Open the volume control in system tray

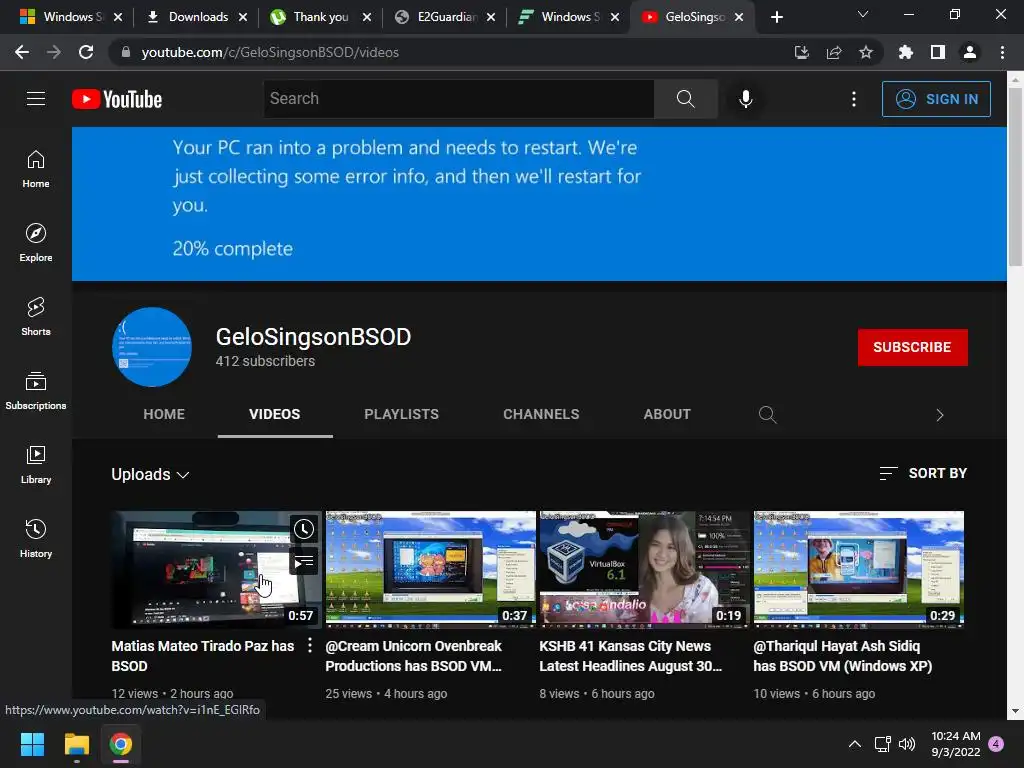click(x=907, y=744)
